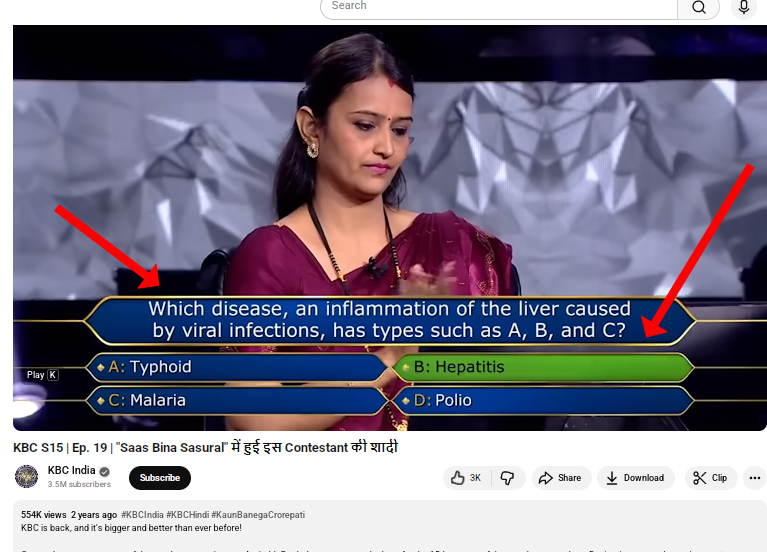Open the KBC India channel name link

(x=71, y=470)
